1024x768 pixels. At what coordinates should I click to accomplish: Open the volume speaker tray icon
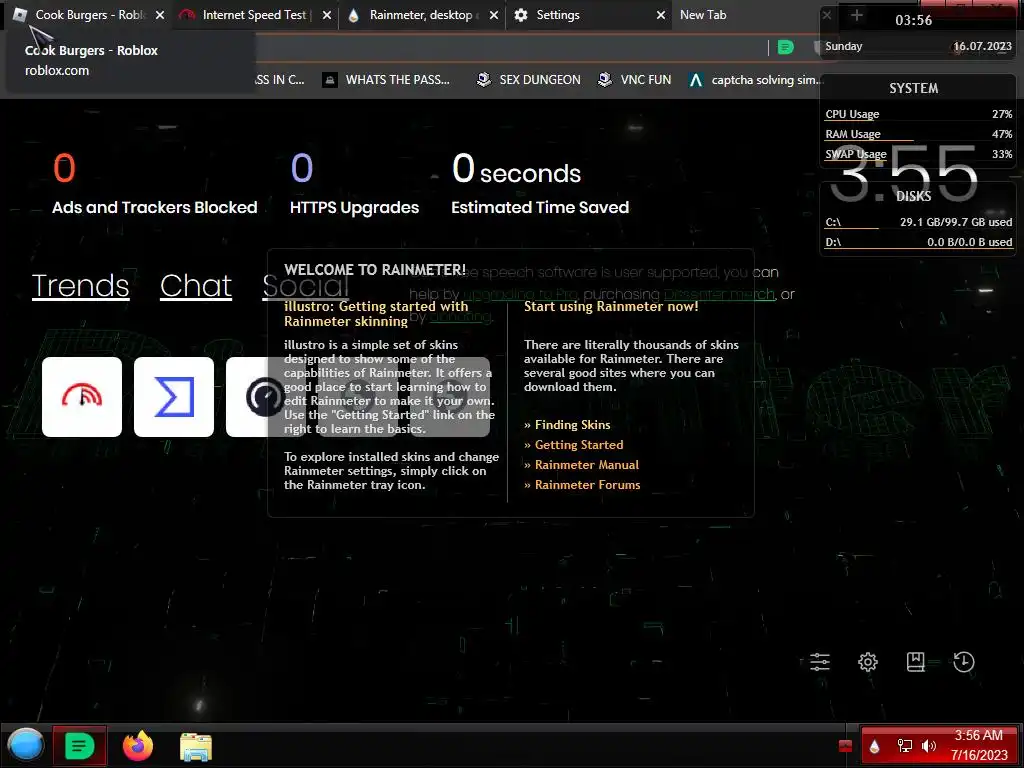pos(929,746)
